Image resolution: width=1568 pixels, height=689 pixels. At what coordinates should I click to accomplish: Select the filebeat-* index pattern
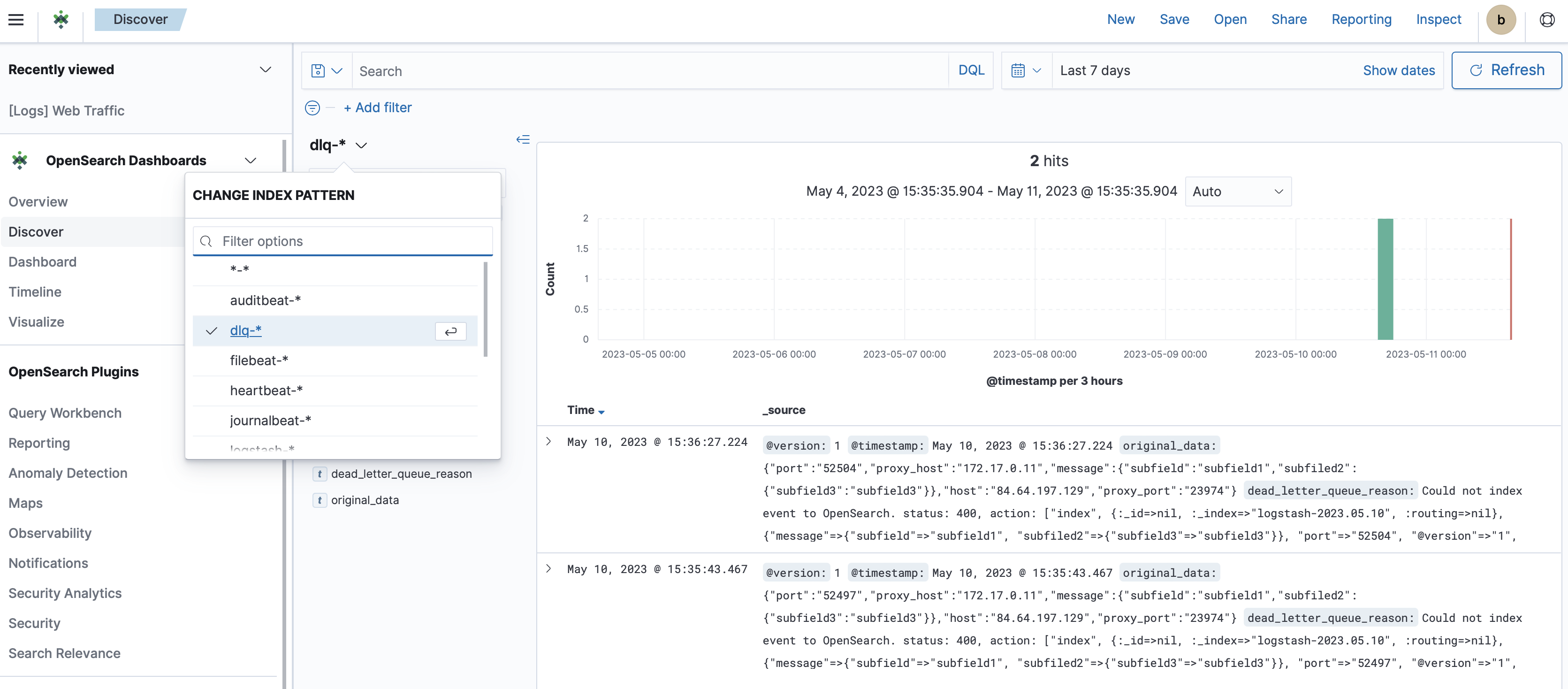coord(258,359)
